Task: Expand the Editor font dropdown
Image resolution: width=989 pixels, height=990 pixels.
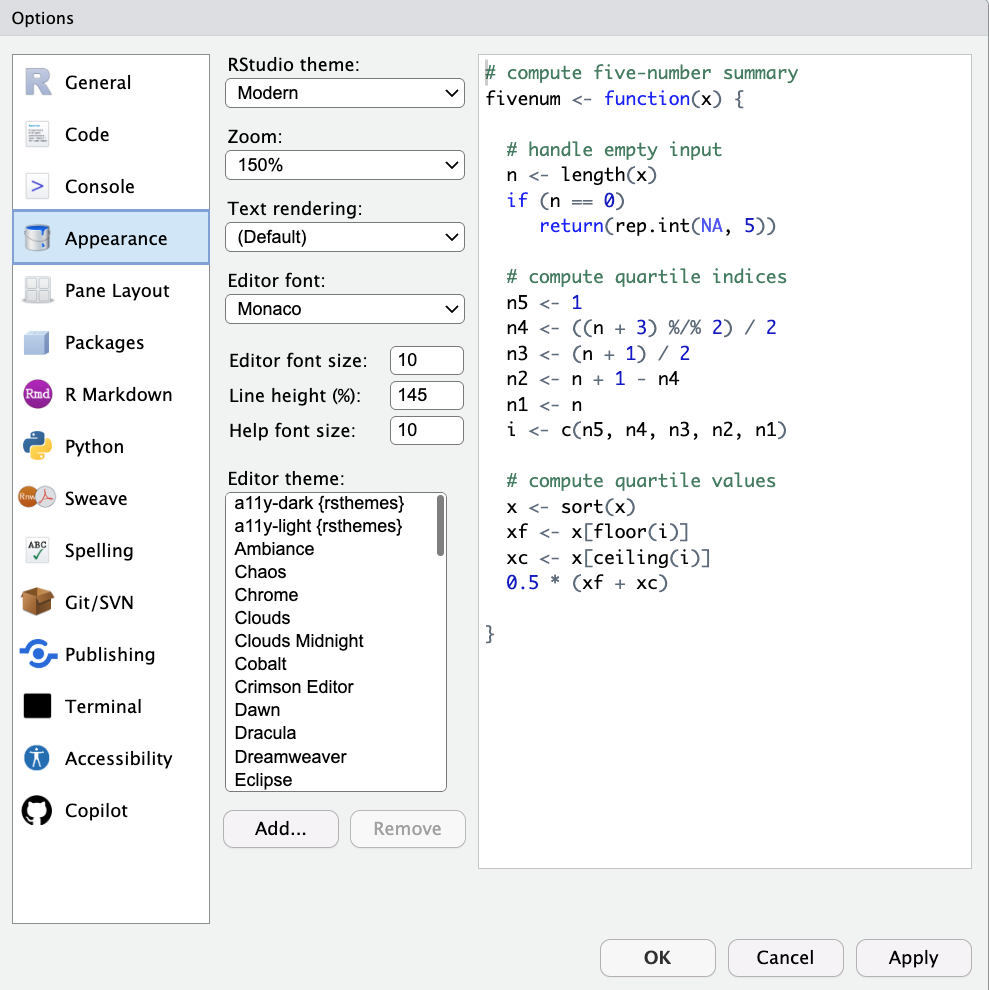Action: [x=345, y=309]
